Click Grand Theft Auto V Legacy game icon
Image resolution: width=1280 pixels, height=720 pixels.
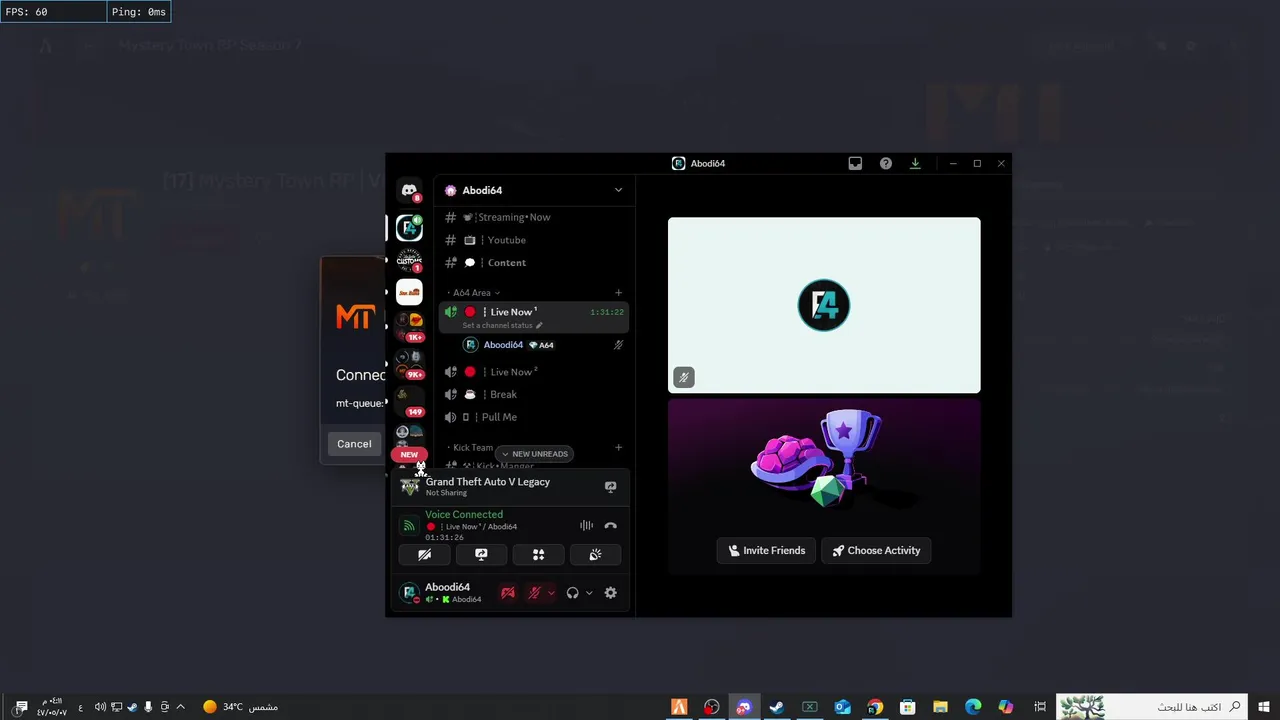[409, 487]
